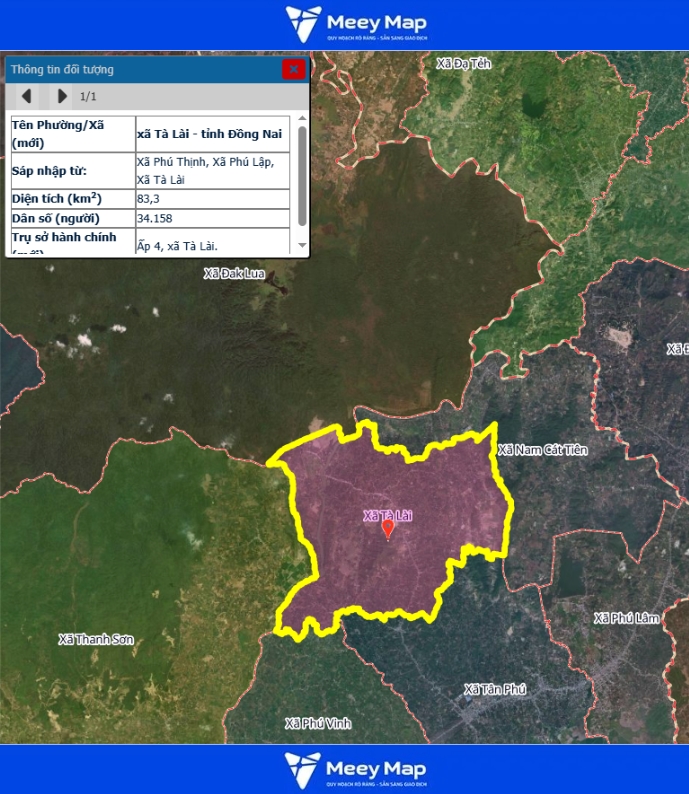Click the Xã Phú Lâm commune label

click(627, 618)
